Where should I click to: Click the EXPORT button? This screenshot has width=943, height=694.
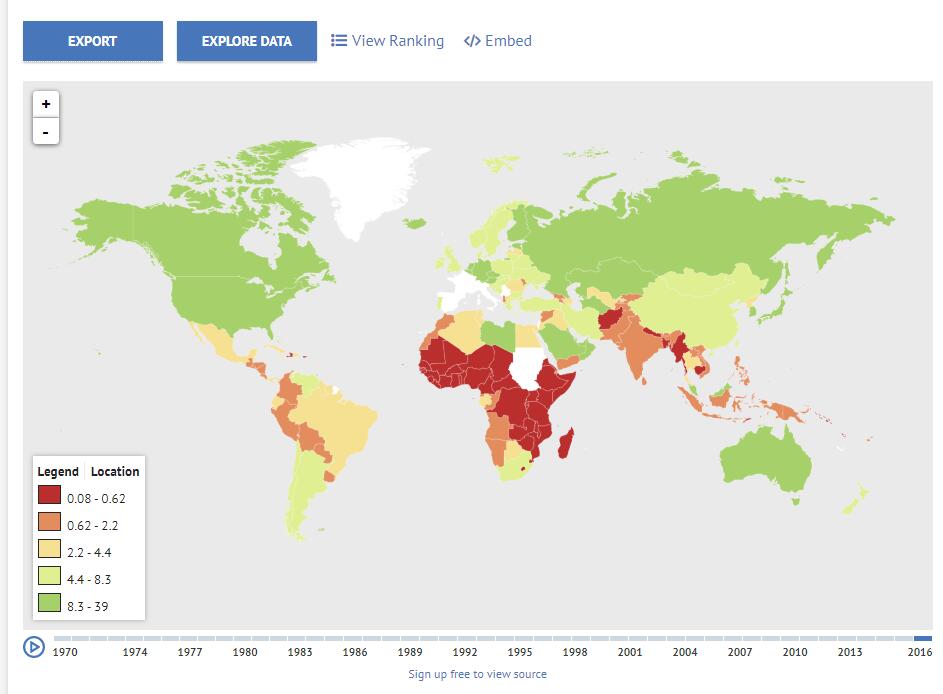tap(93, 41)
